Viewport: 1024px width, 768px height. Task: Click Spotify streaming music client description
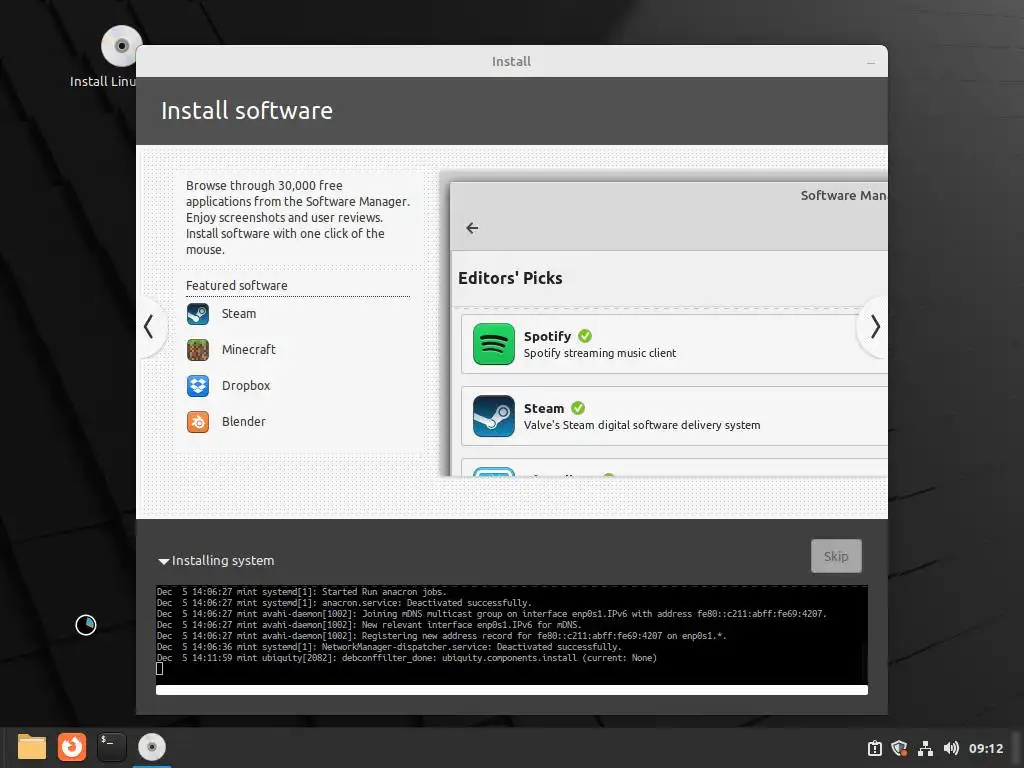pyautogui.click(x=600, y=353)
